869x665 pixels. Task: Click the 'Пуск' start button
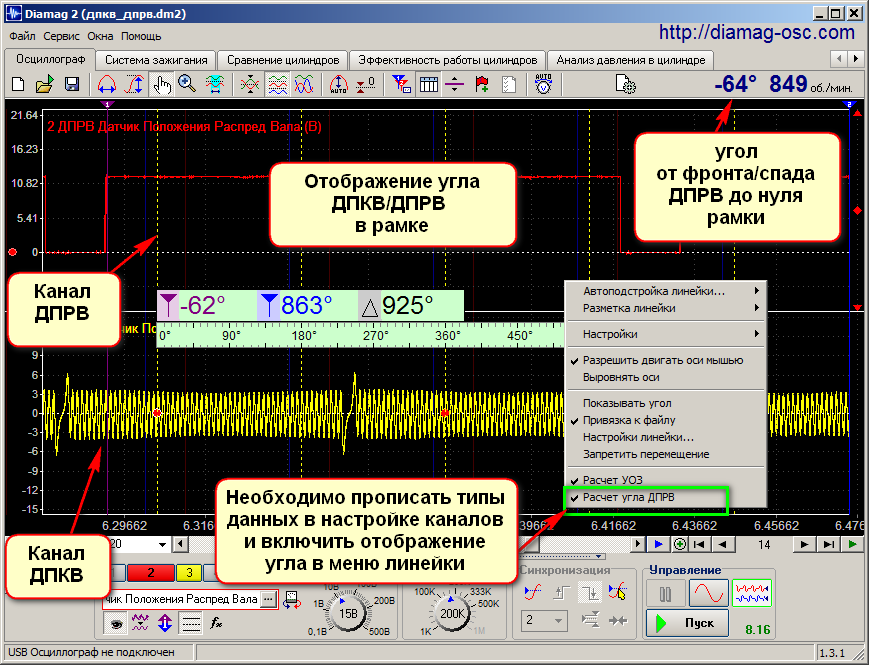click(x=687, y=623)
